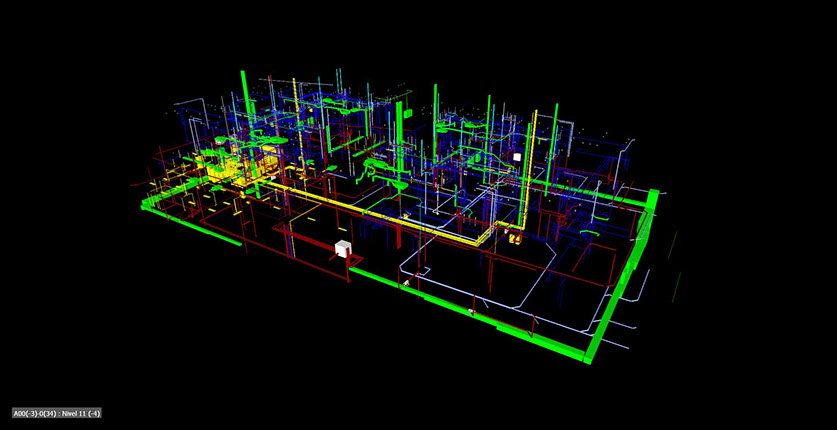Select the green rectangular block at upper center
The height and width of the screenshot is (430, 837).
click(405, 106)
